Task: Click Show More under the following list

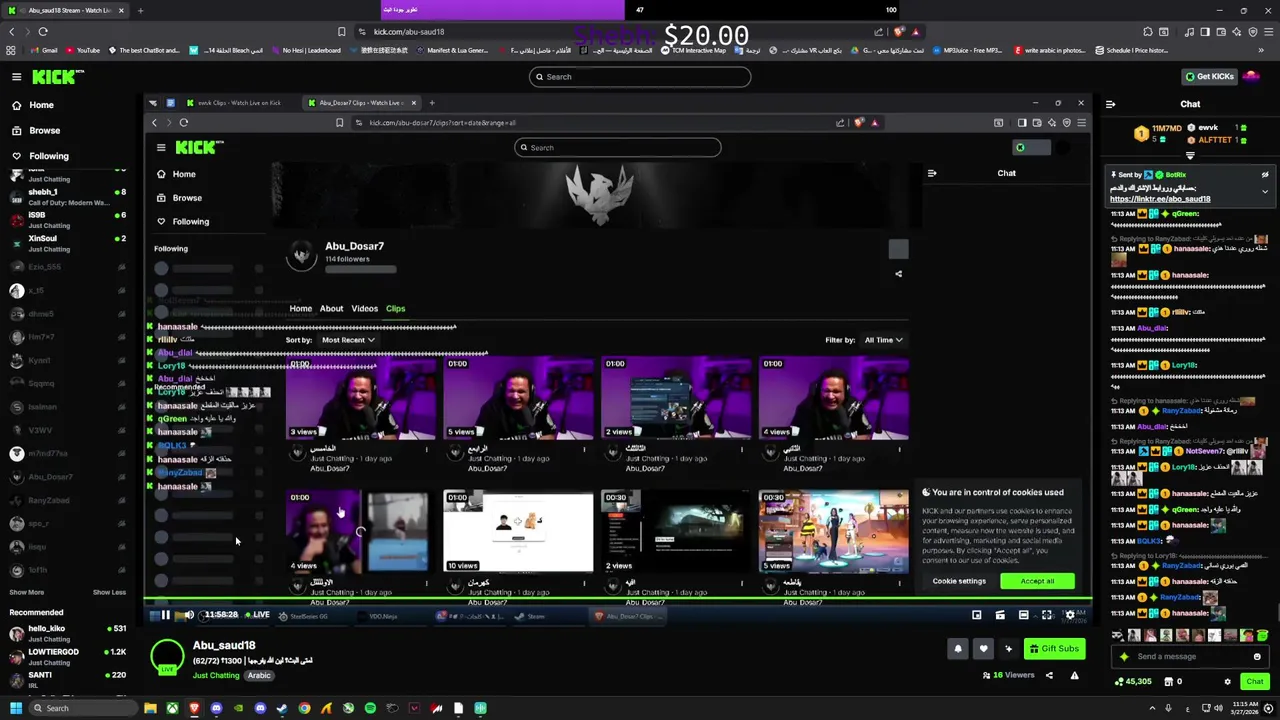Action: [x=27, y=592]
